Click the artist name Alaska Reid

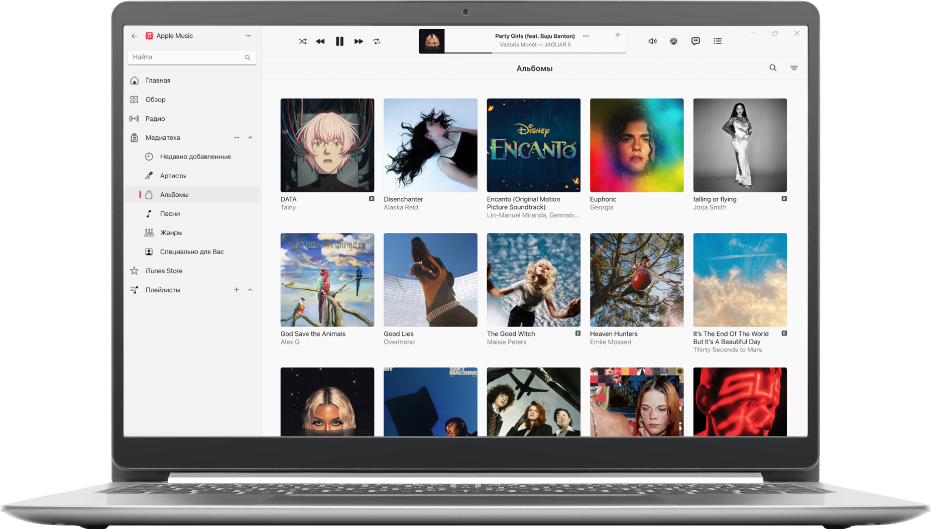401,207
